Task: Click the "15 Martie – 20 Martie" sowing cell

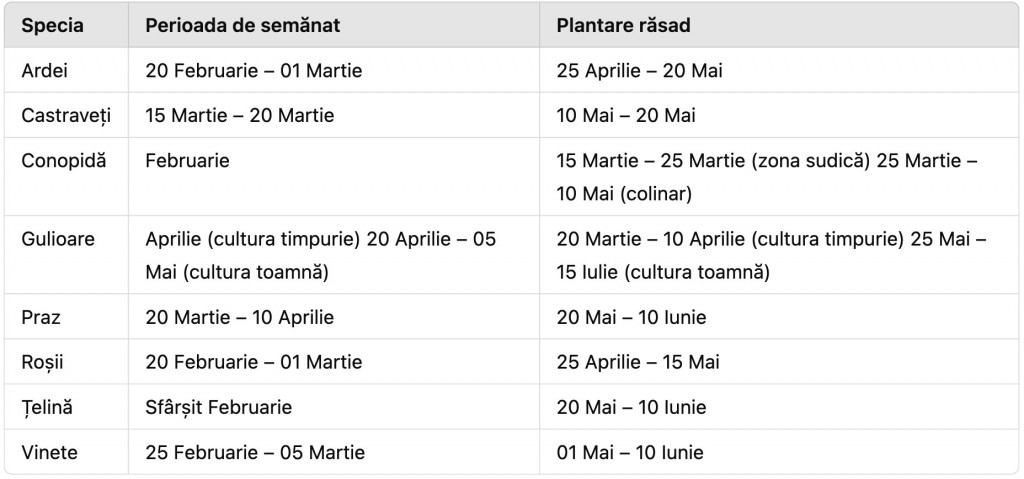Action: 240,116
